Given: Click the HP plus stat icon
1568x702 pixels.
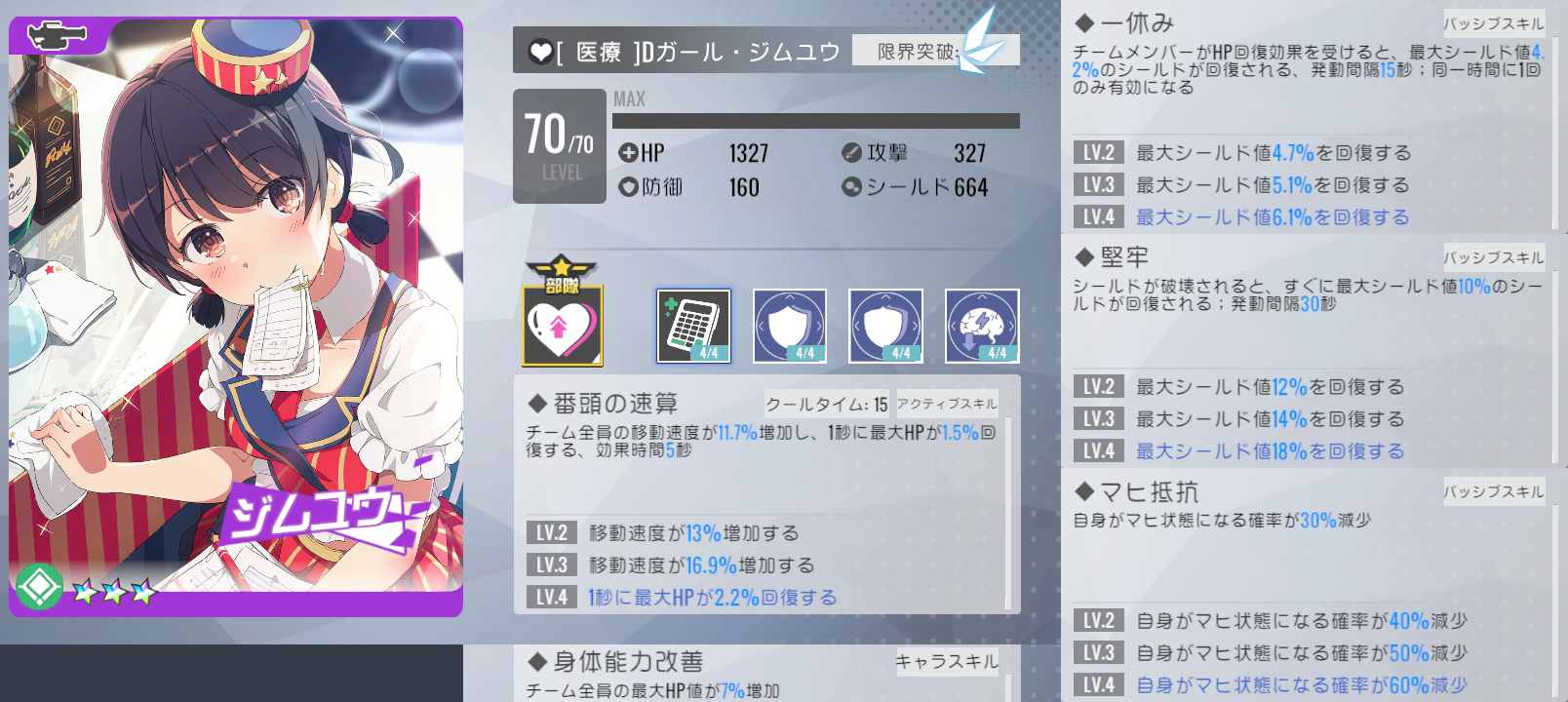Looking at the screenshot, I should [x=628, y=153].
